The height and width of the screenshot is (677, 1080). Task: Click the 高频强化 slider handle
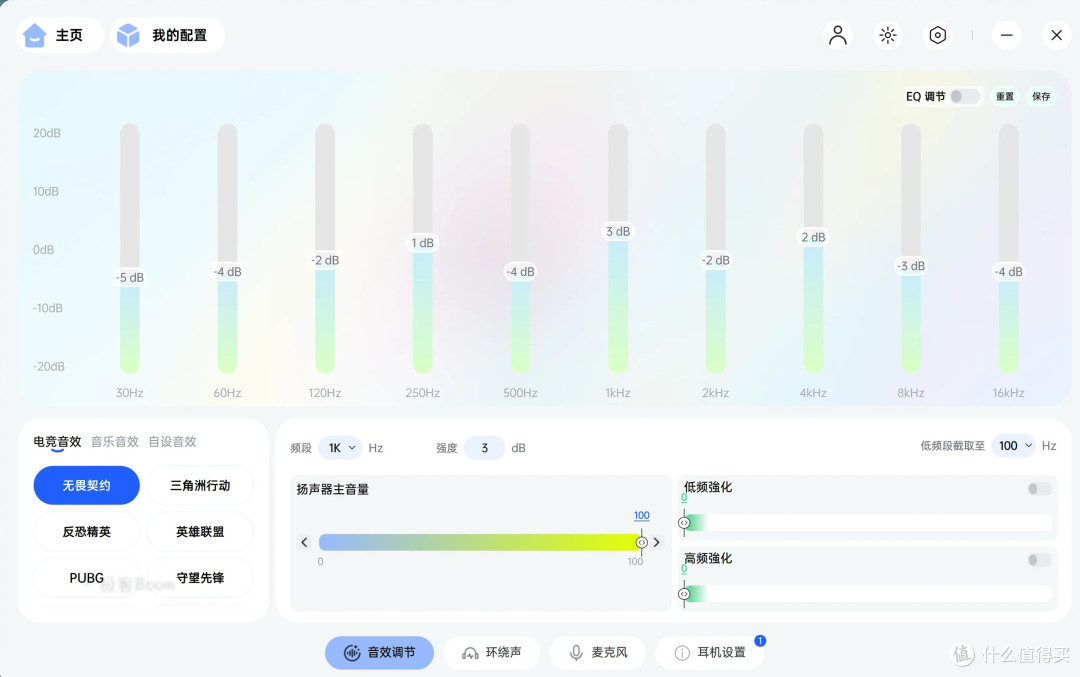[x=684, y=594]
